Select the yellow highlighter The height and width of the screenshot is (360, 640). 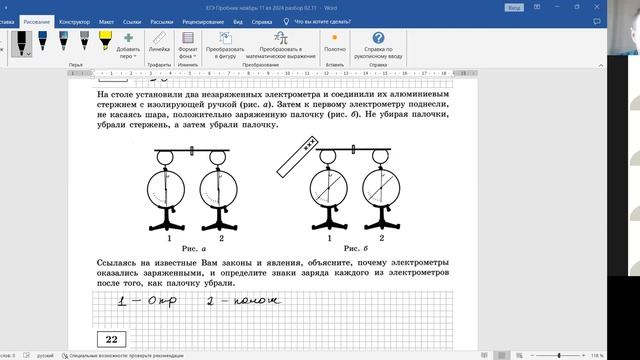pos(105,41)
